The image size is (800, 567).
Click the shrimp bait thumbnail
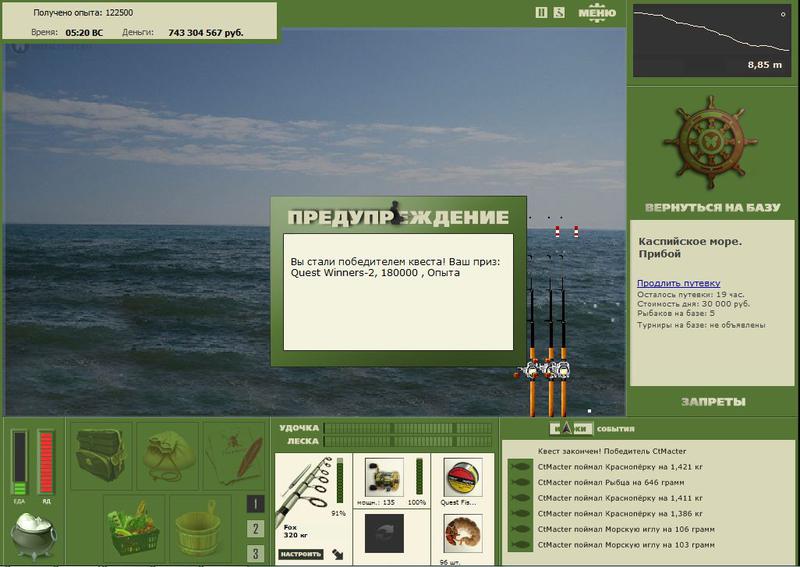(x=463, y=534)
